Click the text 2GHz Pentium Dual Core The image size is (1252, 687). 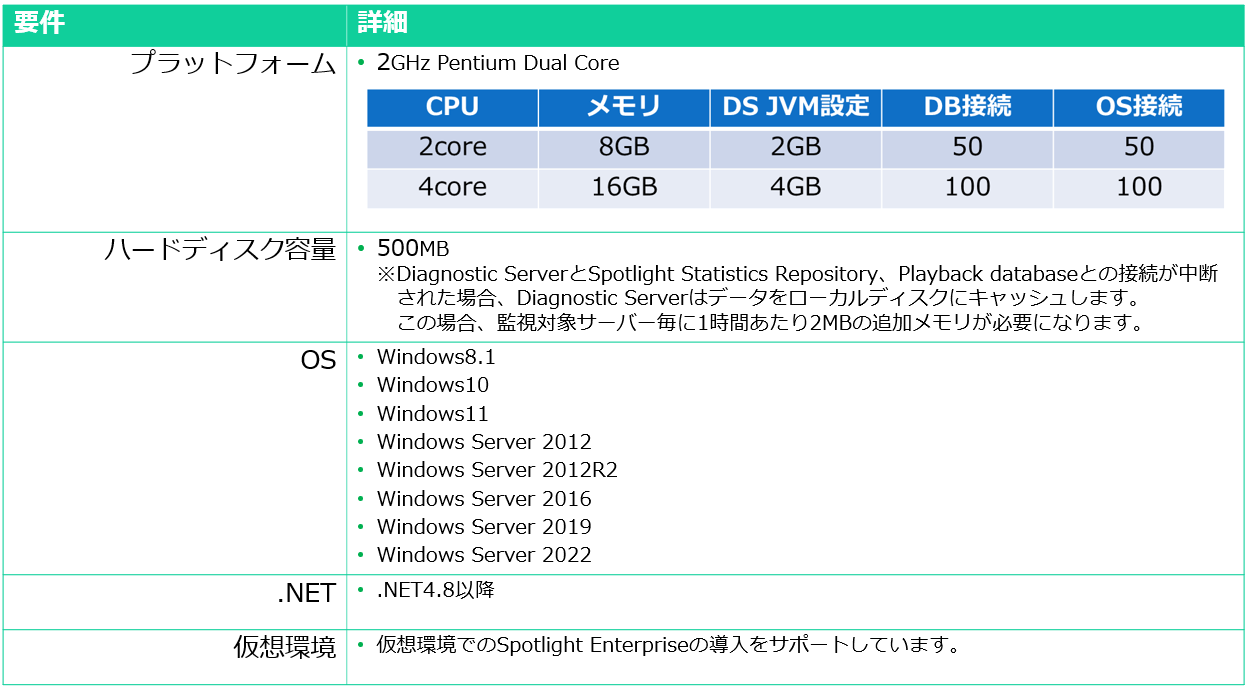[498, 63]
